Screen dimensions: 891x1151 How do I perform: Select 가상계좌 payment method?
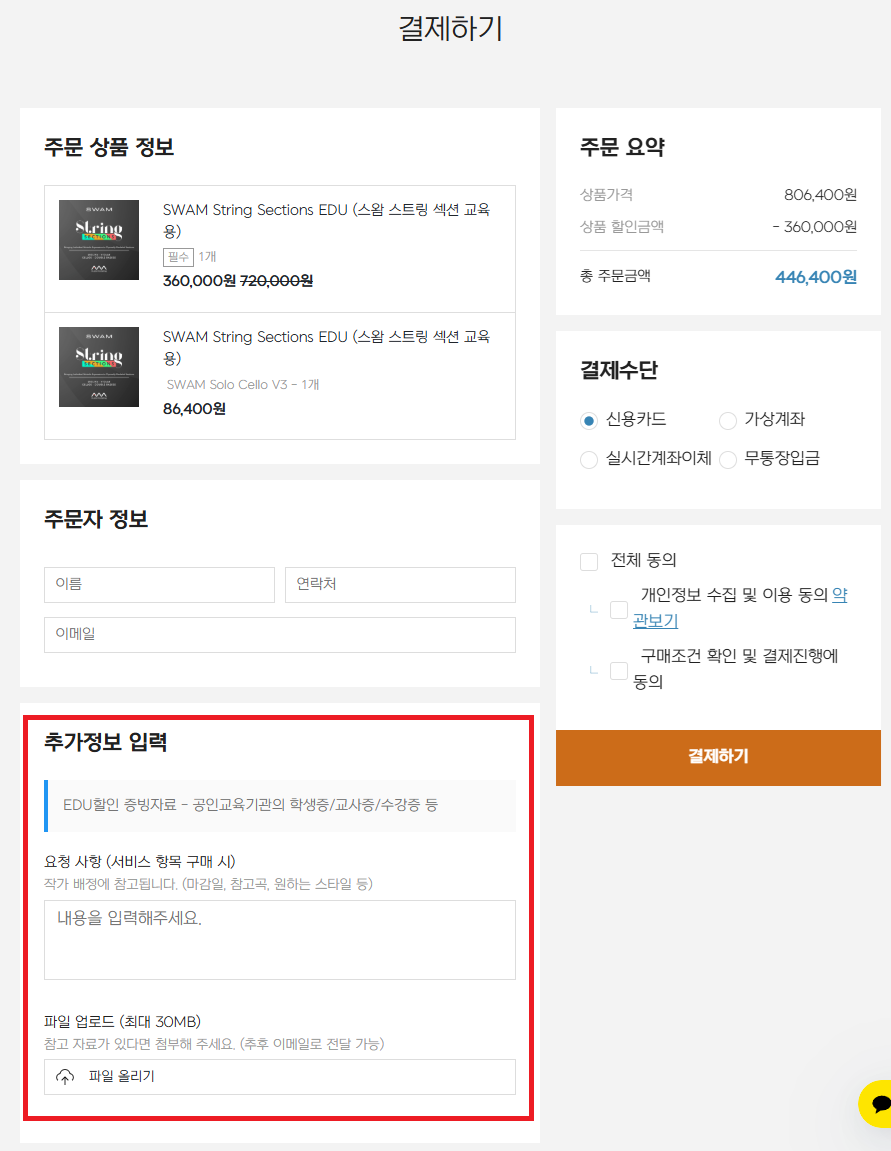[x=727, y=421]
